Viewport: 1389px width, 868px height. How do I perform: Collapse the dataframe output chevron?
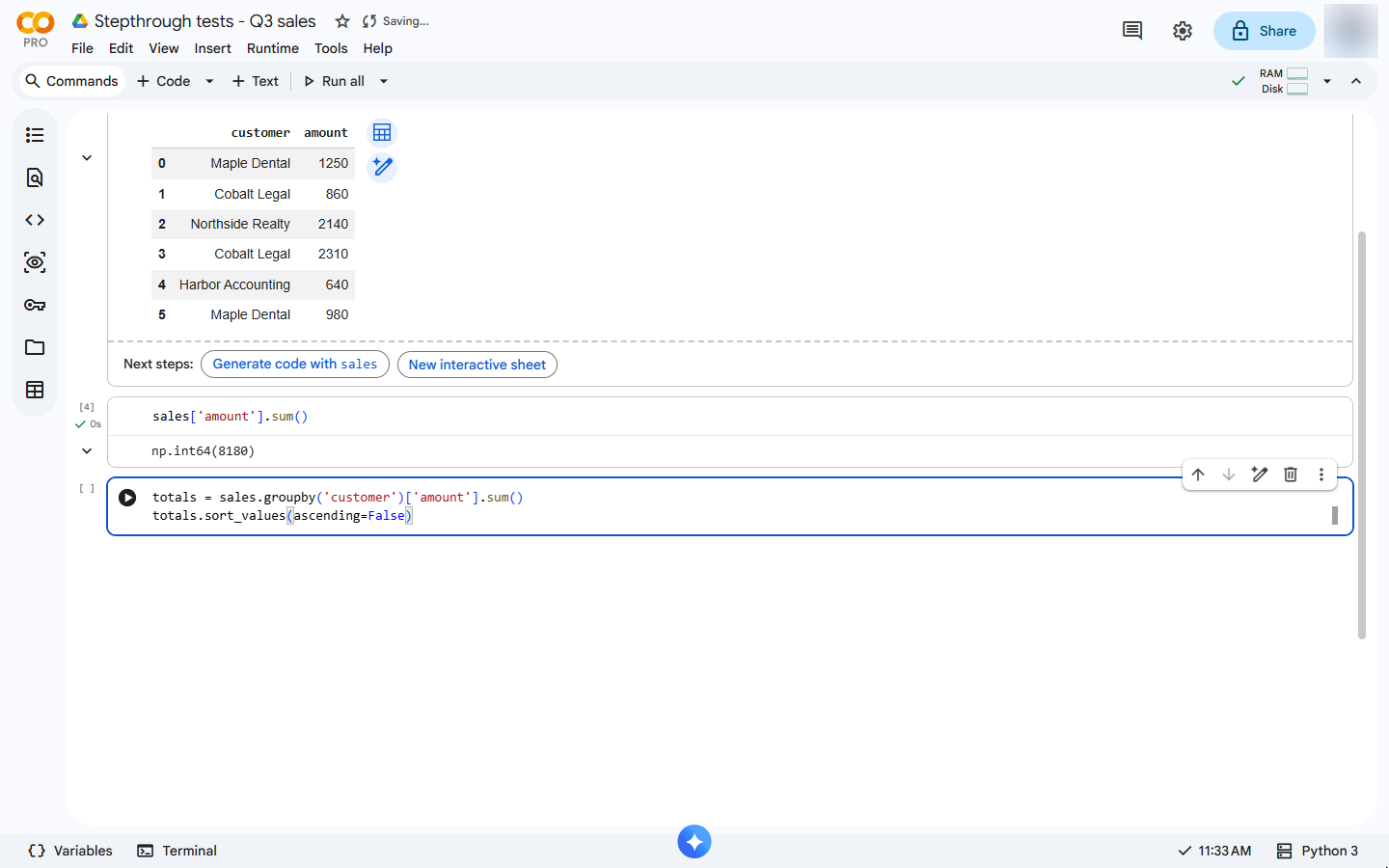point(87,157)
